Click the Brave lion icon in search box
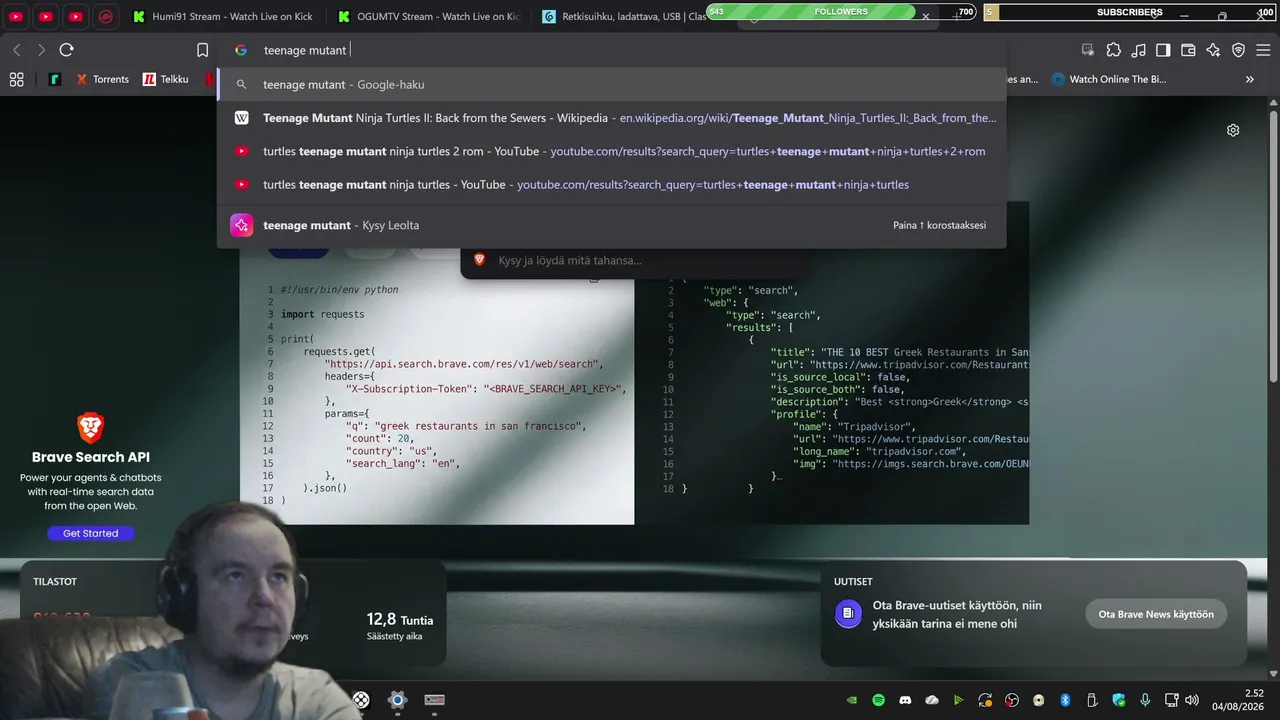Viewport: 1280px width, 720px height. [479, 260]
